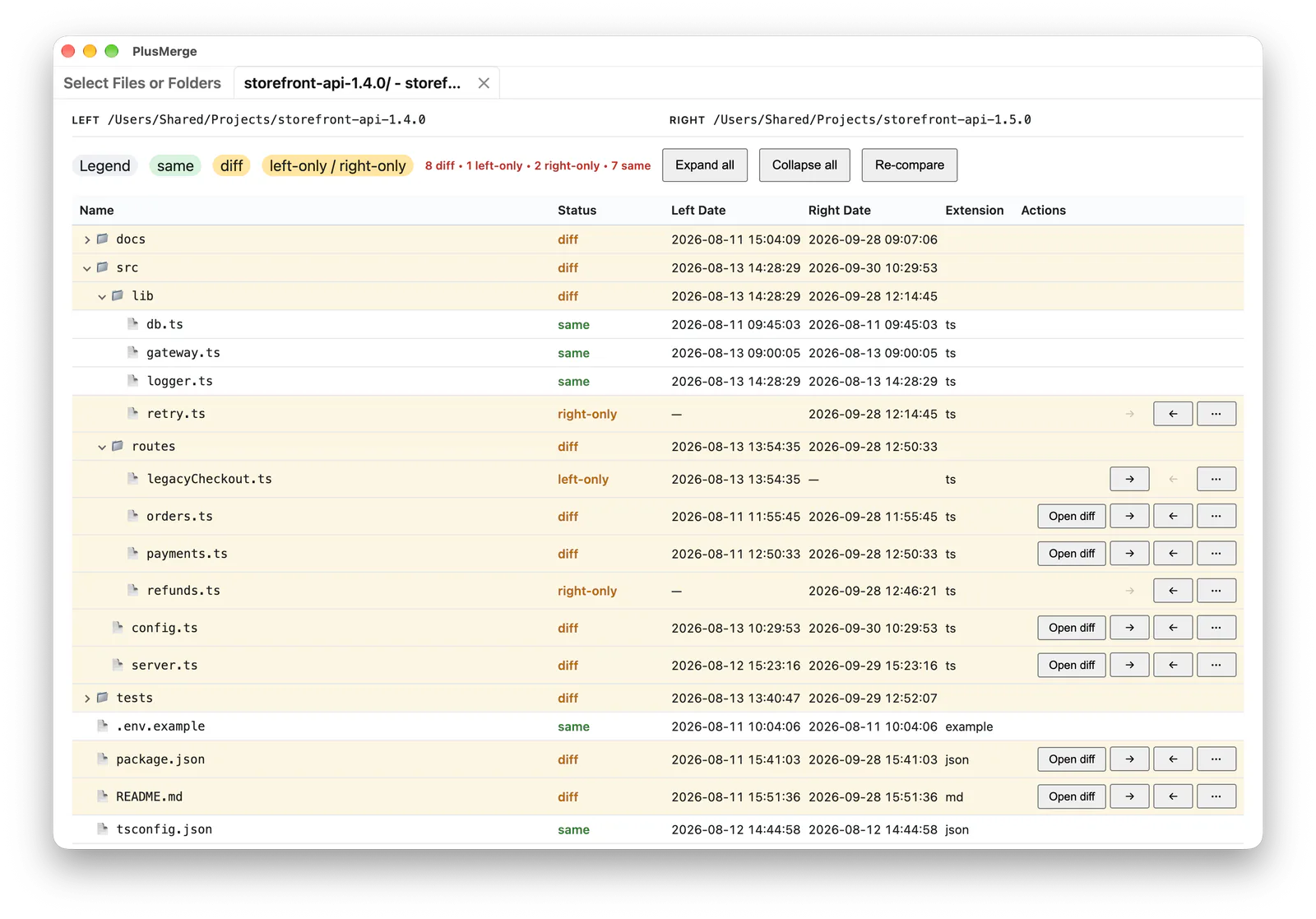Screen dimensions: 1316x919
Task: Collapse the routes folder
Action: (x=102, y=447)
